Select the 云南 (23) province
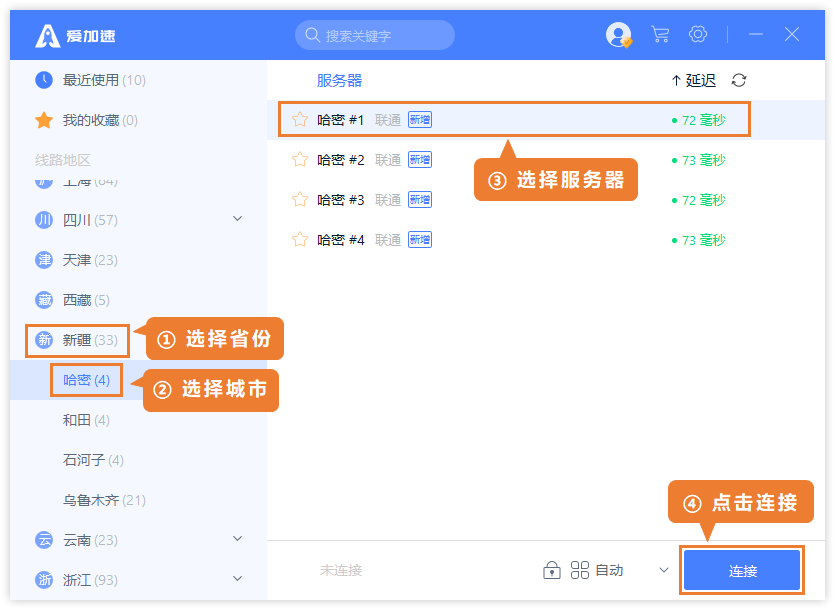 point(91,540)
